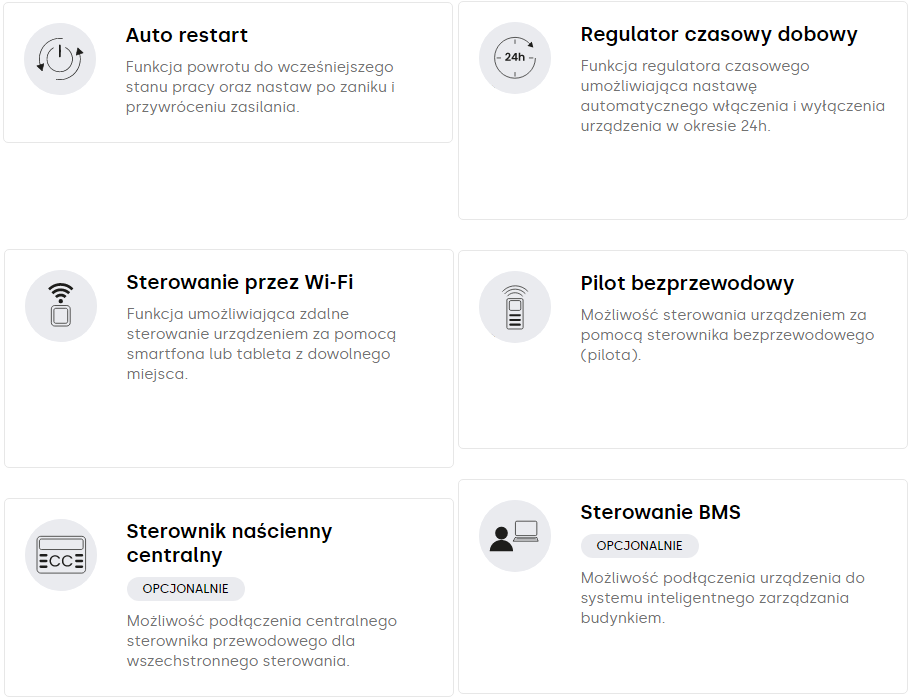Image resolution: width=914 pixels, height=699 pixels.
Task: Click the central controller description paragraph
Action: click(x=262, y=641)
